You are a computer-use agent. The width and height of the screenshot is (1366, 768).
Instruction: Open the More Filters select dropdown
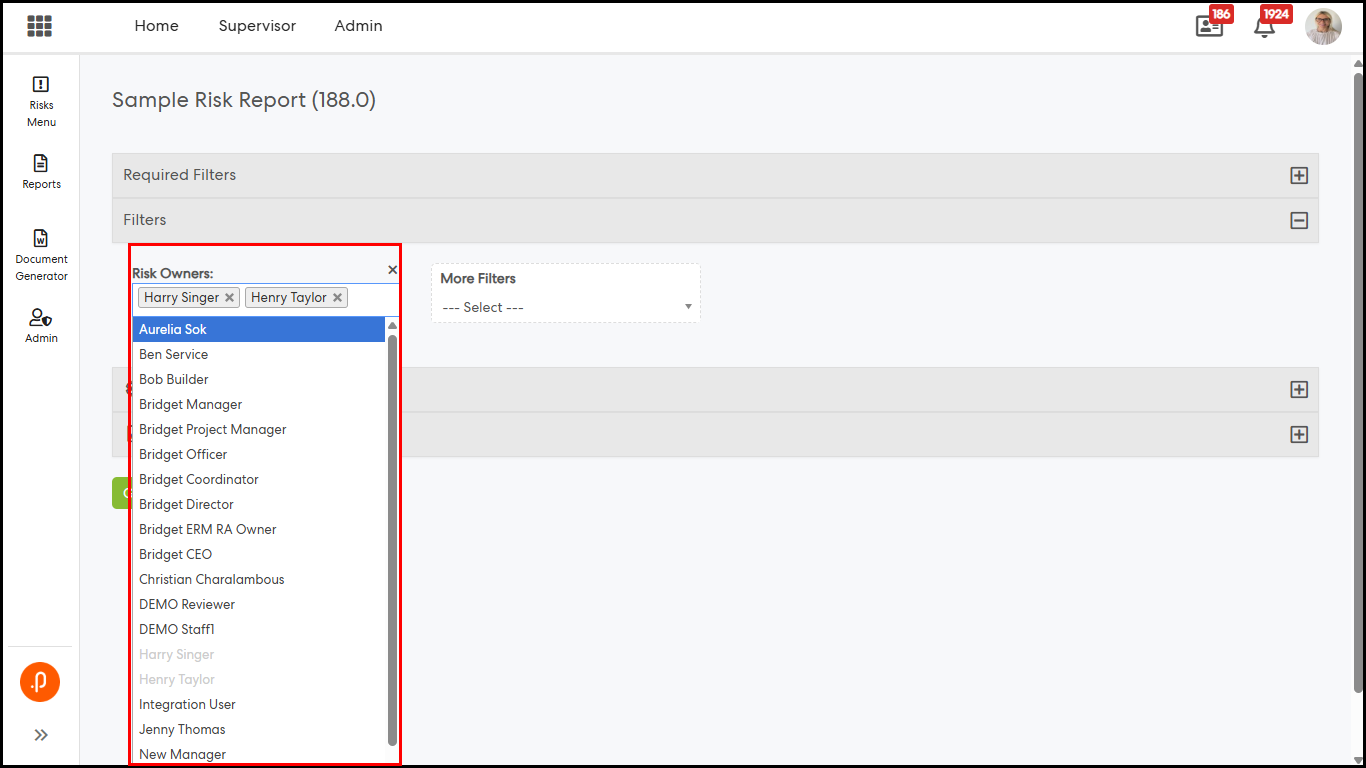point(566,307)
